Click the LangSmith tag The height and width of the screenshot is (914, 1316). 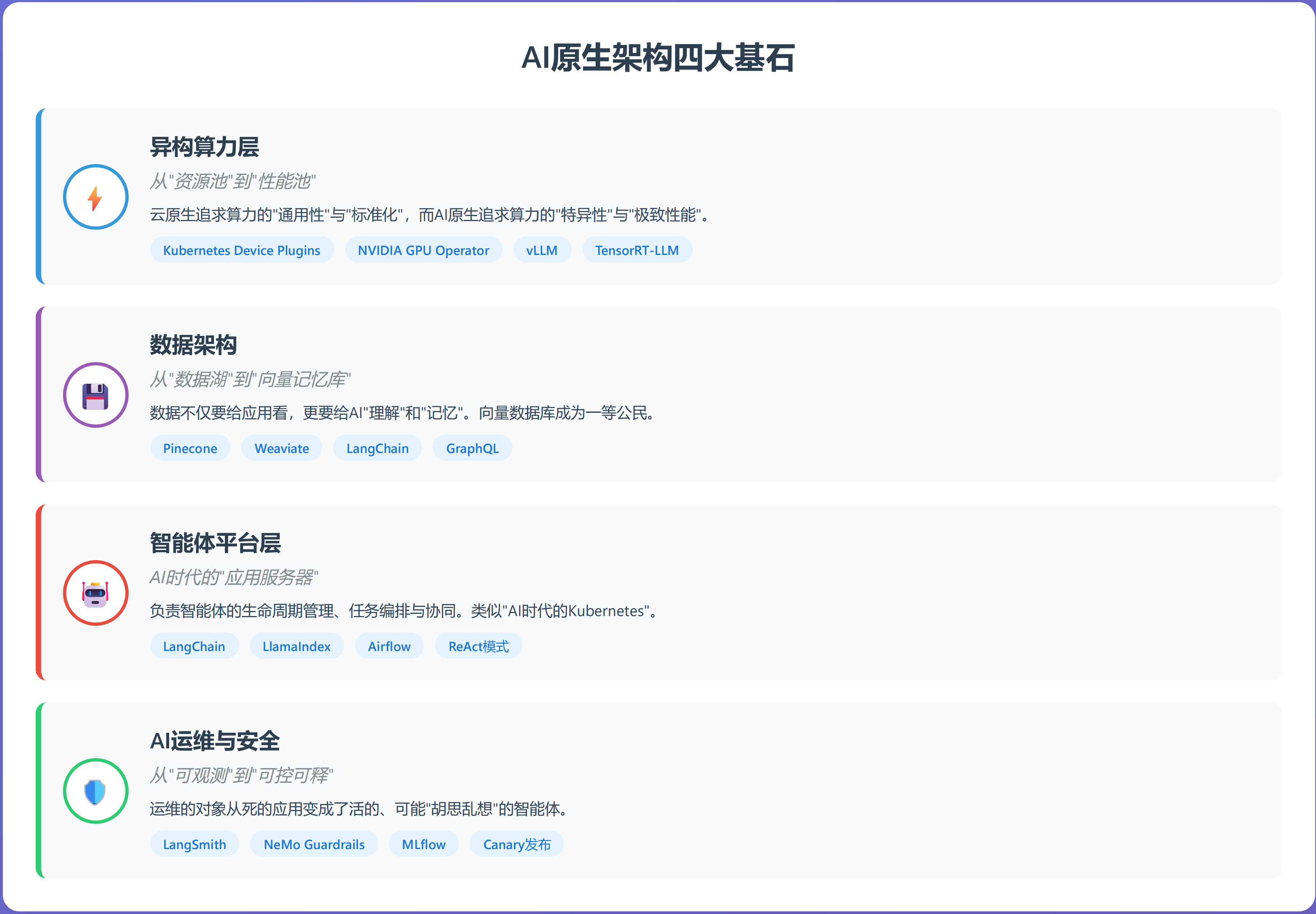tap(194, 844)
